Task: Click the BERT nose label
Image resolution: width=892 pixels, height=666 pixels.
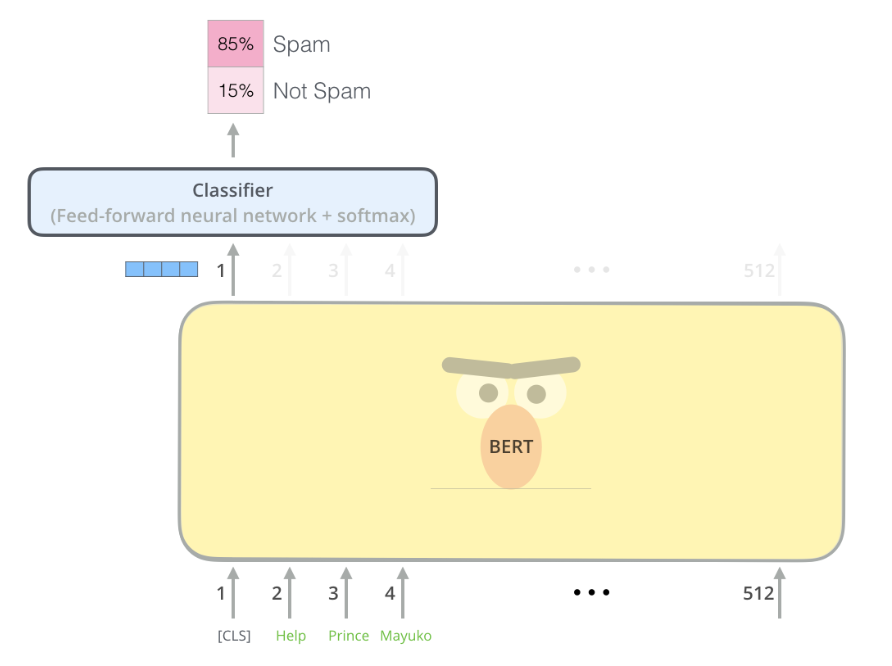Action: [x=511, y=447]
